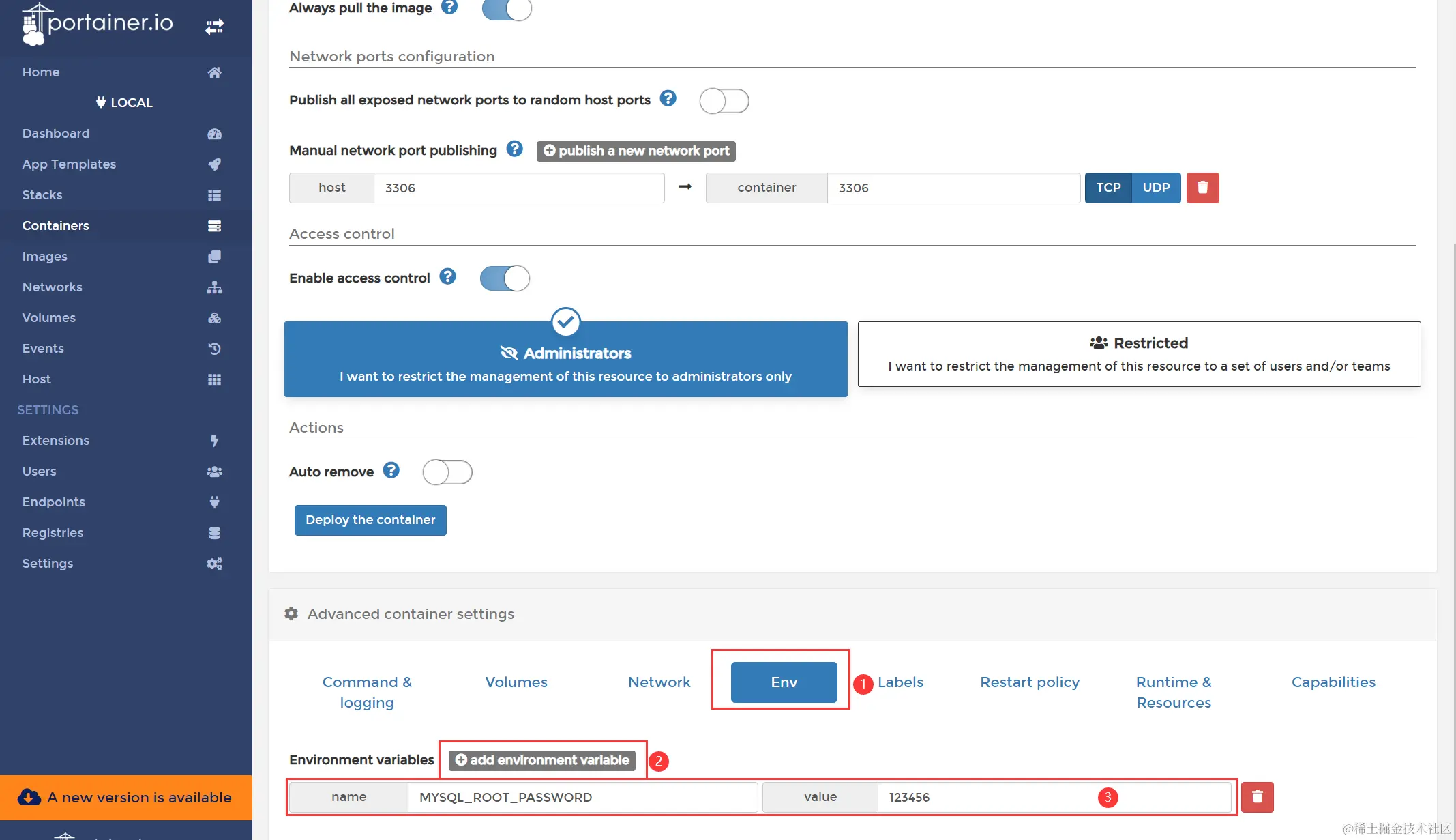Select the UDP protocol button
Screen dimensions: 1456x840
pos(1156,188)
